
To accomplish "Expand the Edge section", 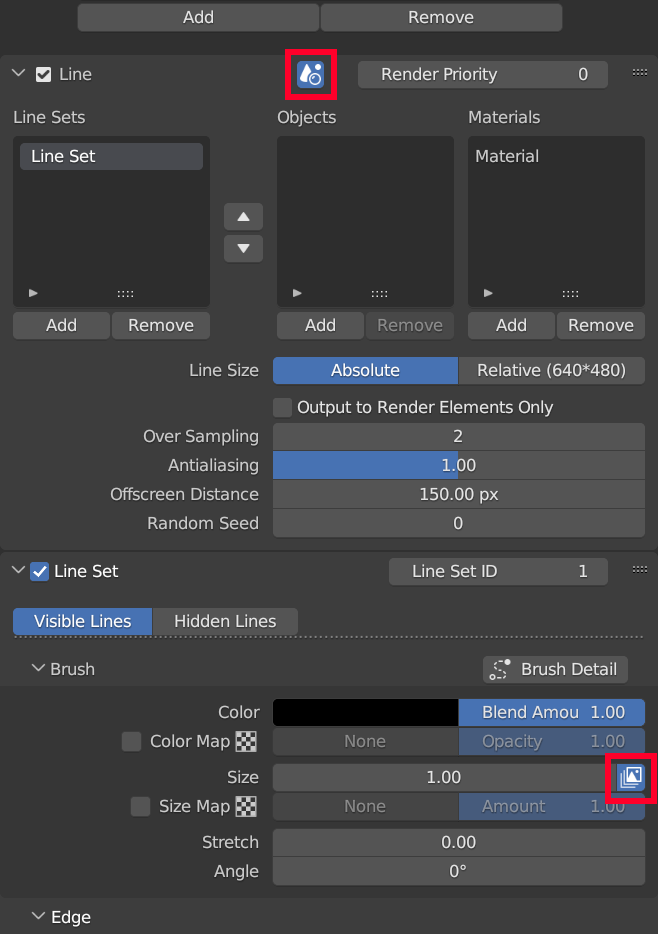I will (x=38, y=917).
